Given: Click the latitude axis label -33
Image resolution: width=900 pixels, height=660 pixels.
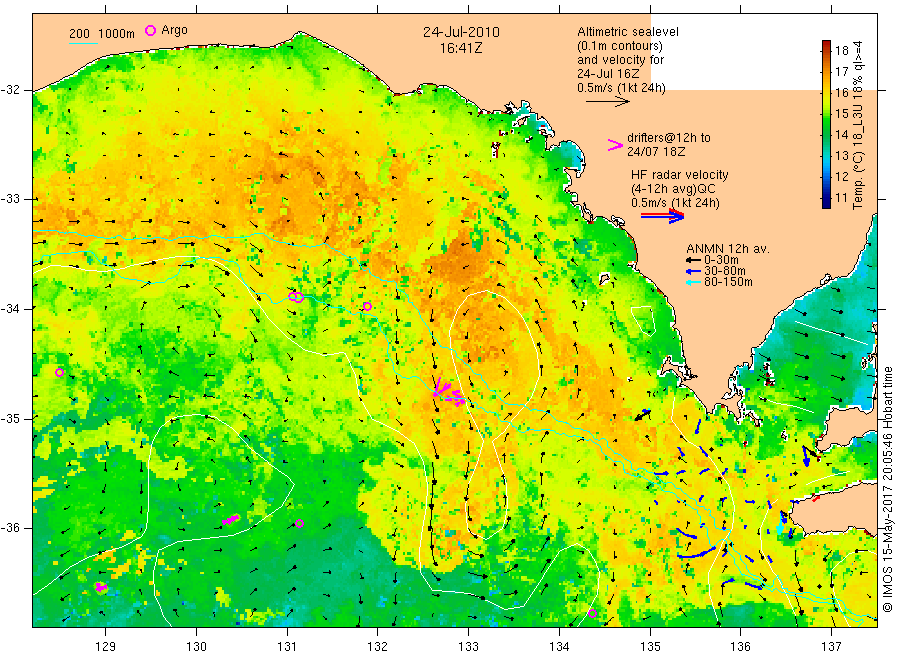Looking at the screenshot, I should (10, 199).
